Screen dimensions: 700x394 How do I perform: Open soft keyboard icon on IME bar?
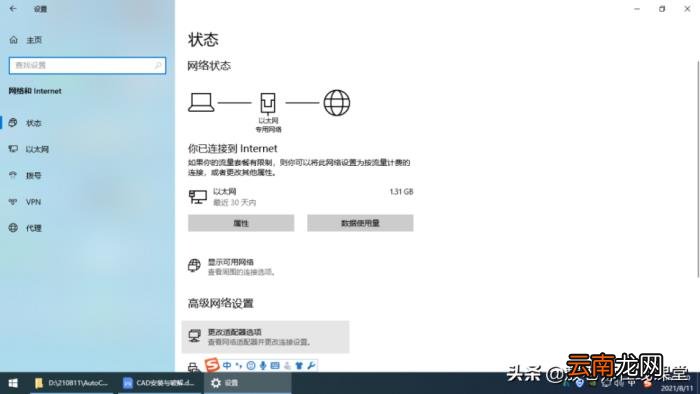[x=275, y=365]
